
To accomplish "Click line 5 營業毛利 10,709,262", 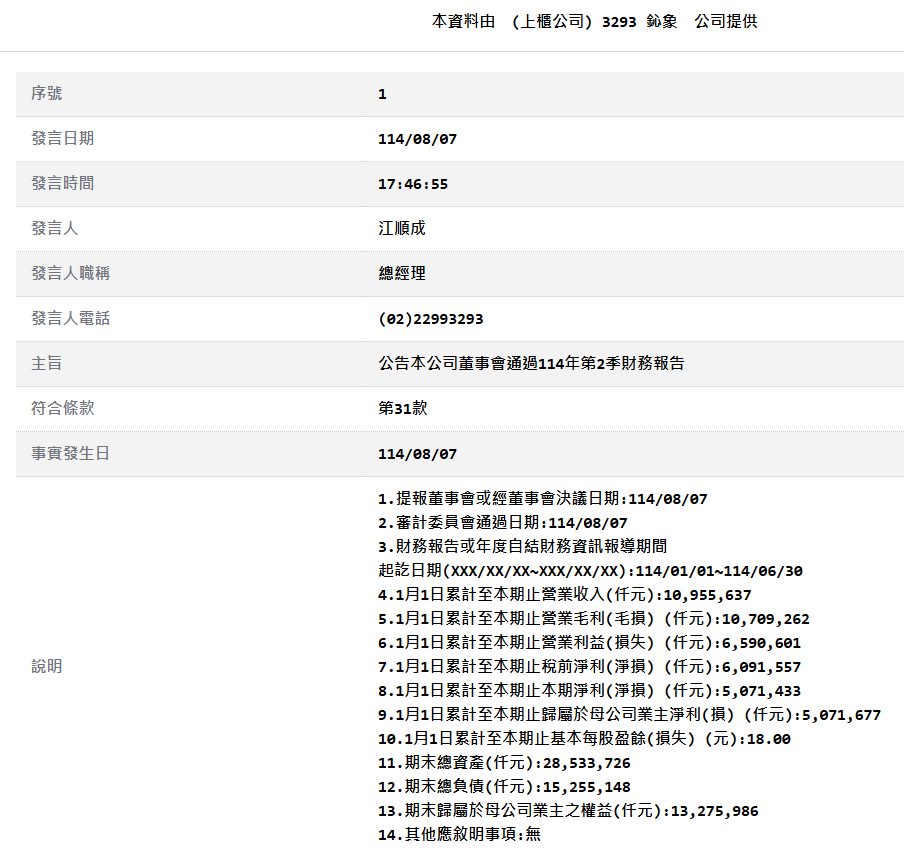I will coord(594,619).
